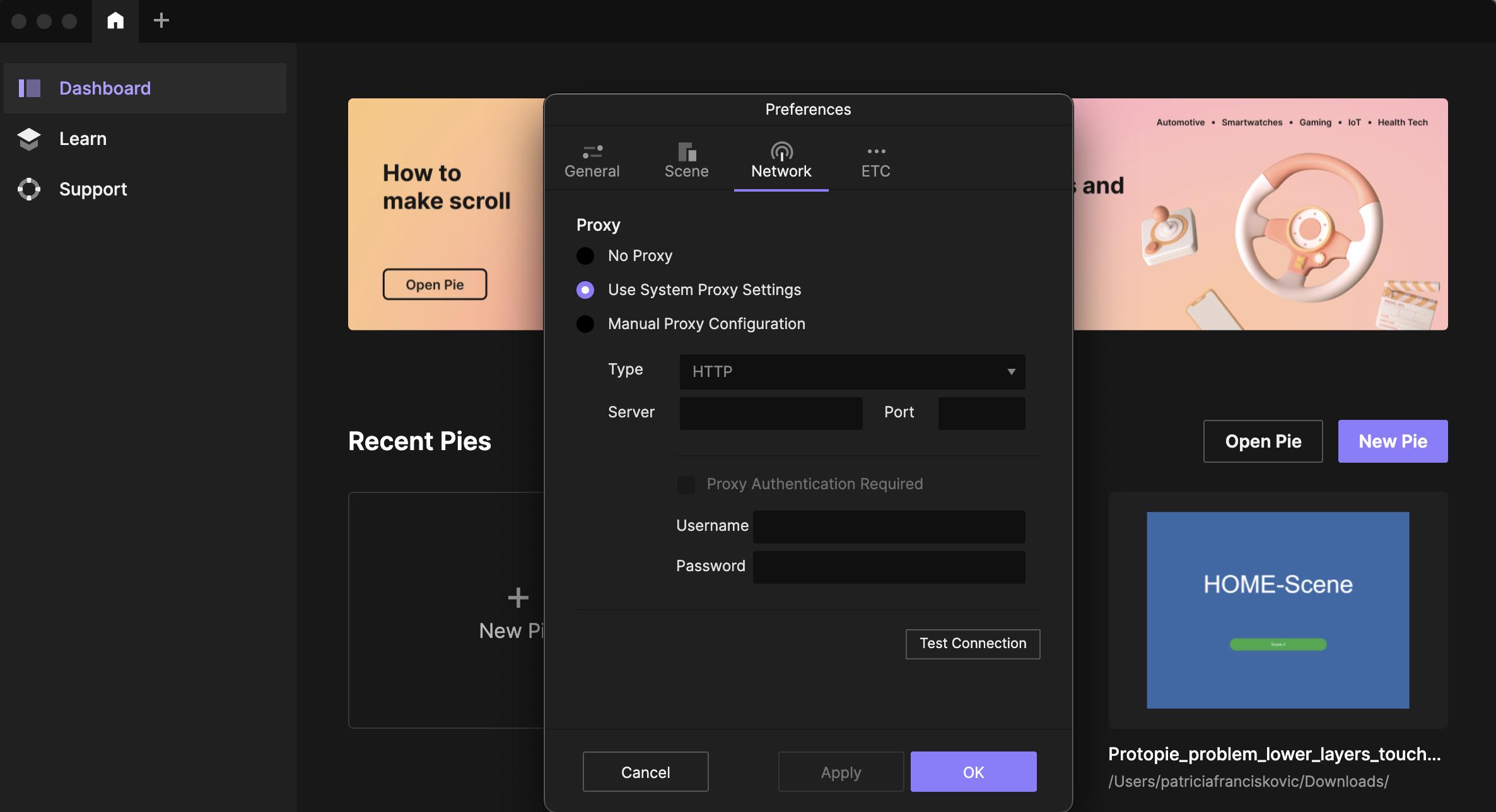1496x812 pixels.
Task: Click the Support lifebuoy icon
Action: [29, 189]
